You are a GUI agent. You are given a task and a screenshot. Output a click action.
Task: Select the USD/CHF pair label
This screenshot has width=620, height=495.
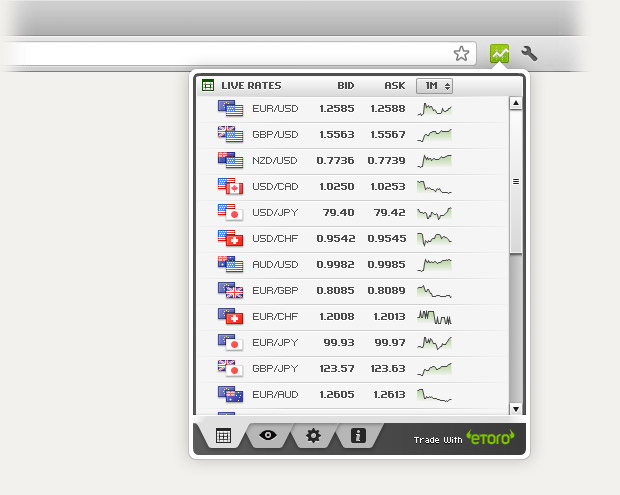pos(275,239)
